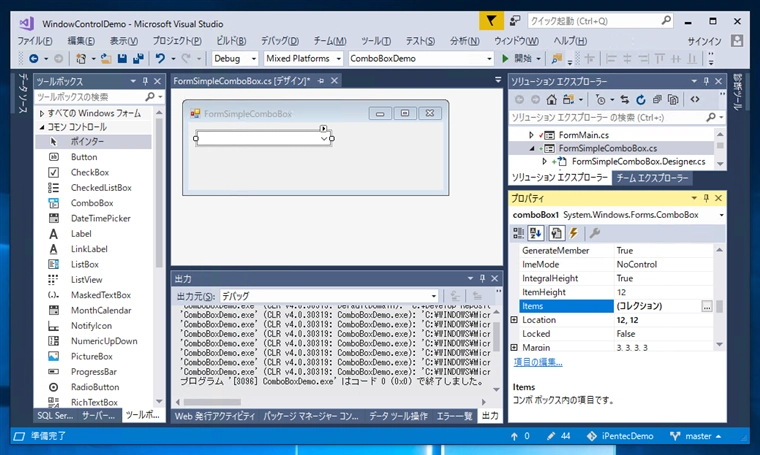
Task: Click the feedback icon beside quick launch
Action: (x=515, y=21)
